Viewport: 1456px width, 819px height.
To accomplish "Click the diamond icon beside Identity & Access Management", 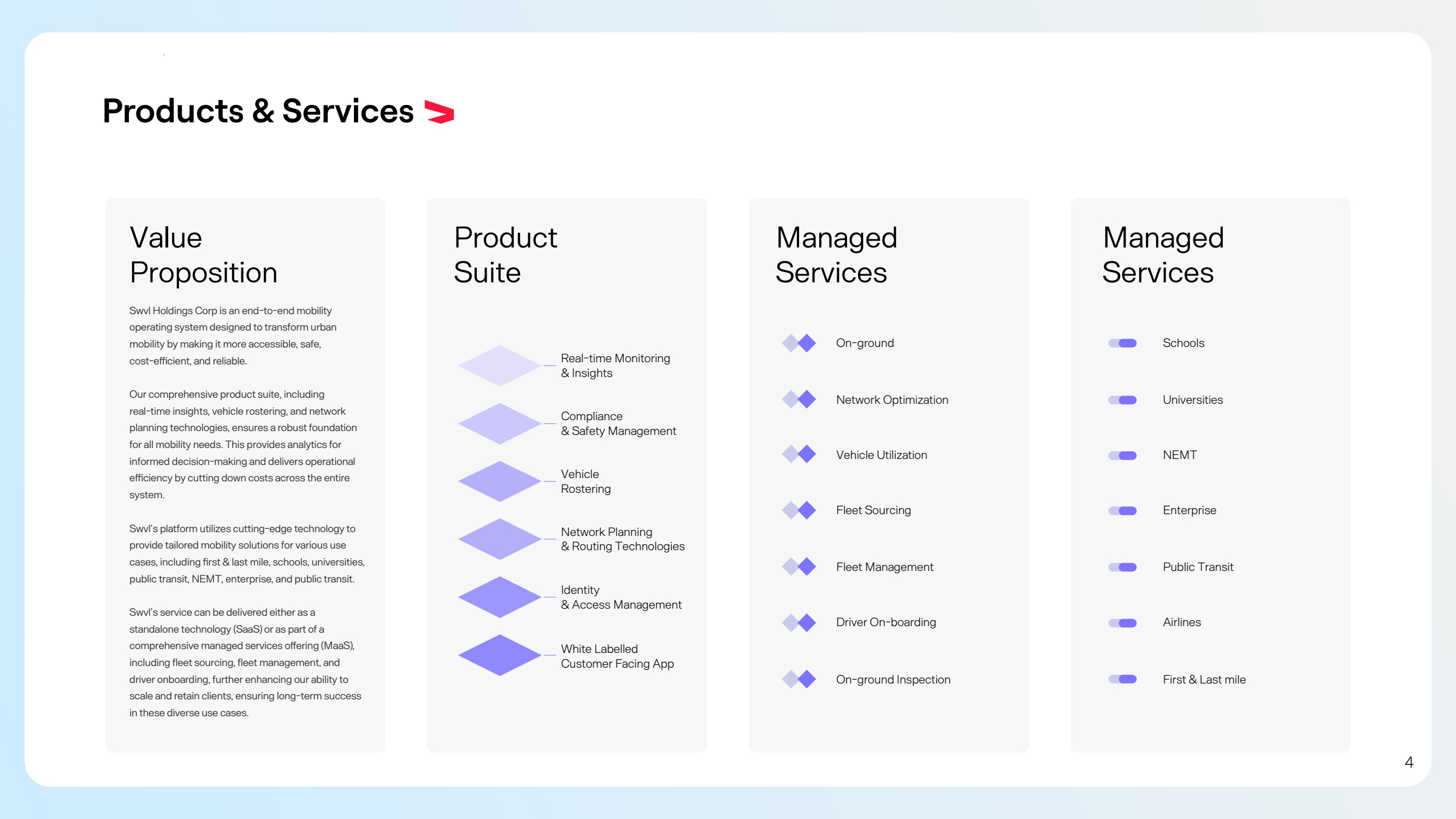I will point(500,597).
